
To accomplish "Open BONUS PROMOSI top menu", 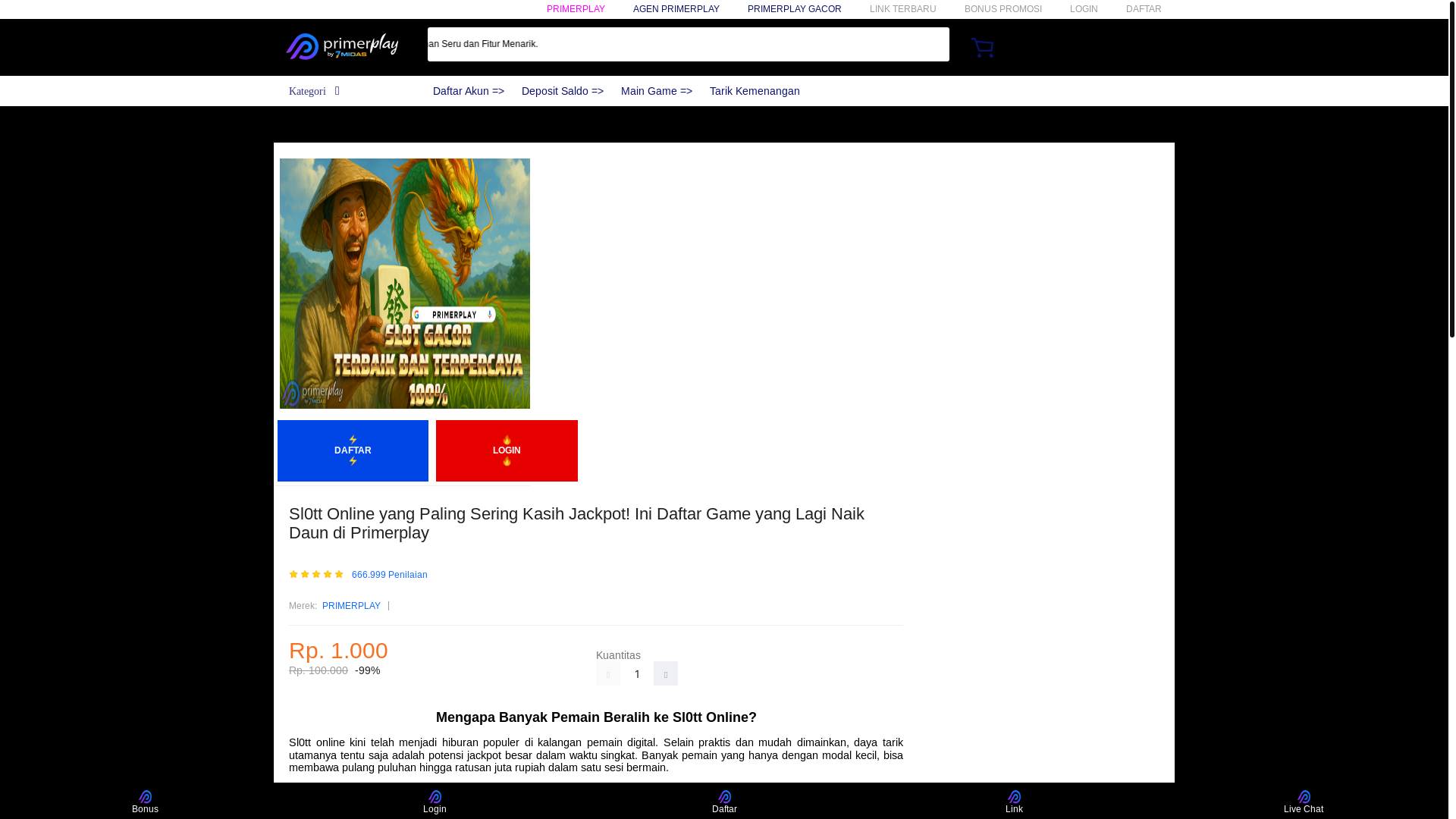I will pos(1003,9).
